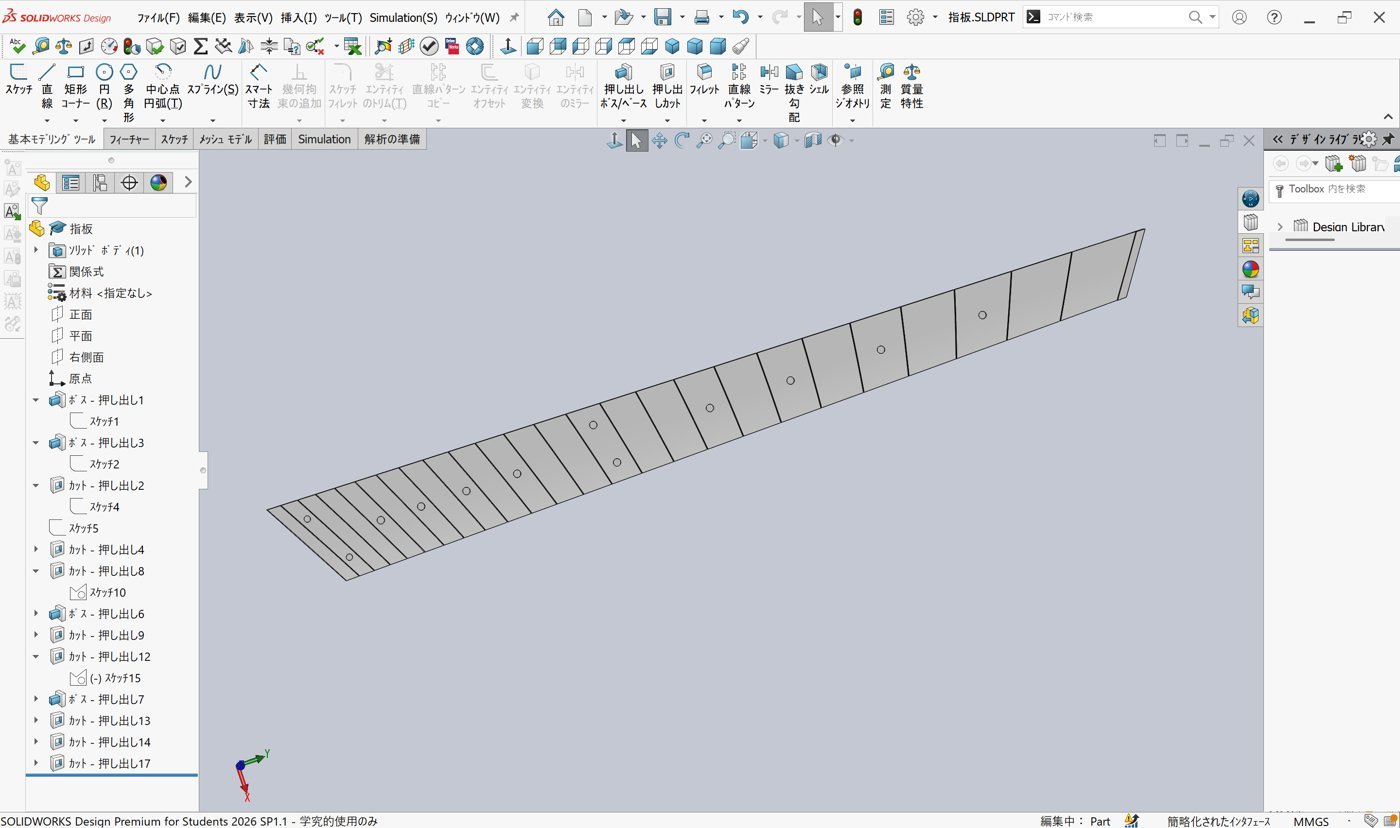Toggle the Hide/Show items eye icon
Screen dimensions: 1400x828
(836, 141)
